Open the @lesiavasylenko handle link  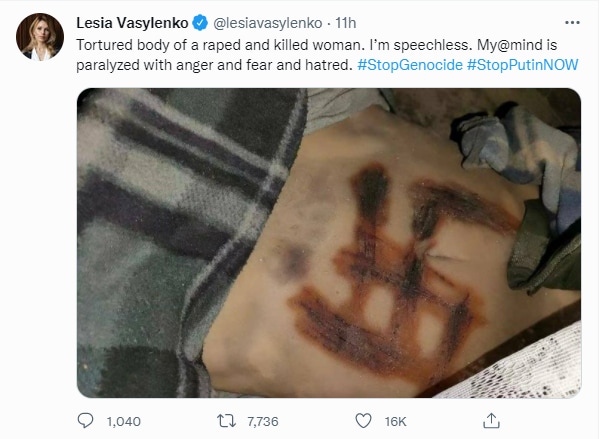point(267,23)
